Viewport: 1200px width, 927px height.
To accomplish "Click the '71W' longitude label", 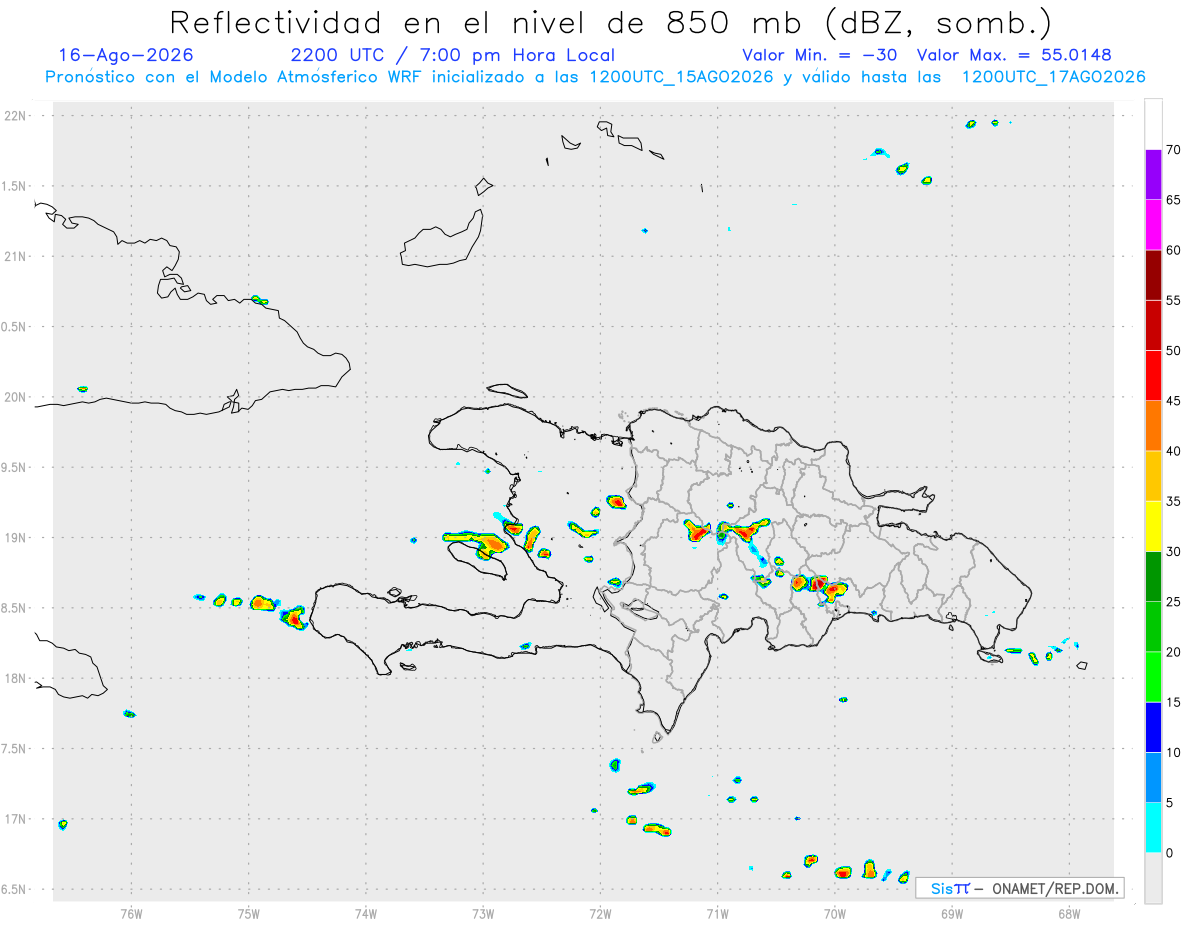I will (717, 913).
